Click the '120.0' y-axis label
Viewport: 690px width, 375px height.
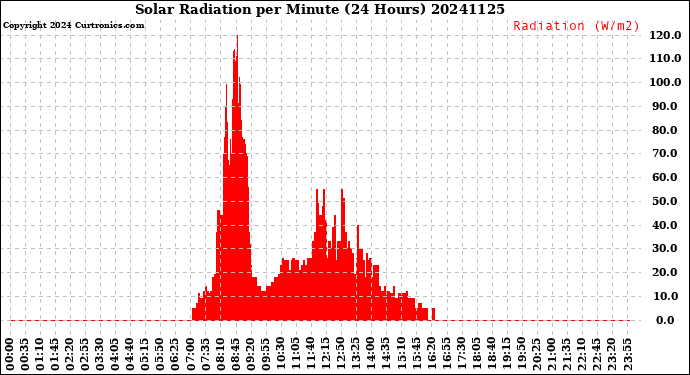point(665,35)
